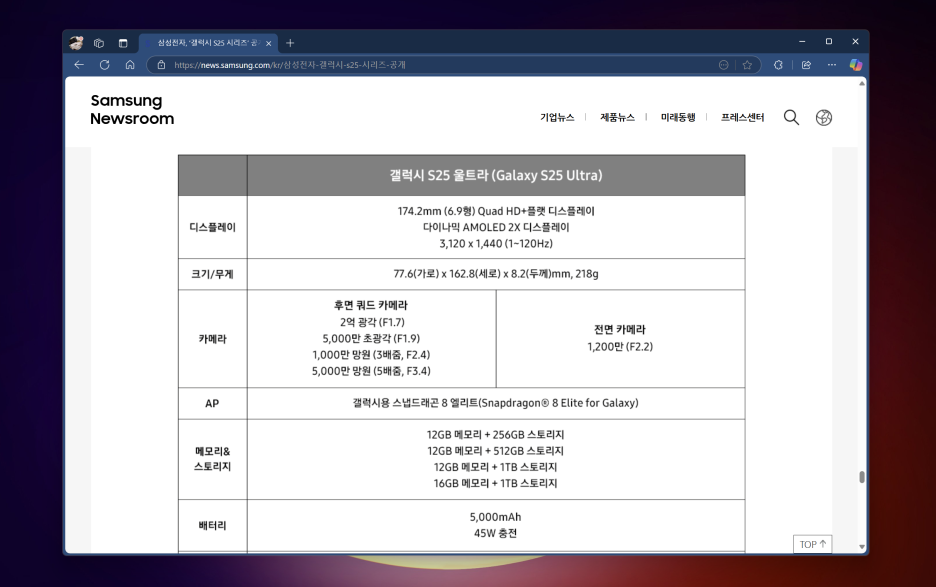Go to the browser home icon

130,64
